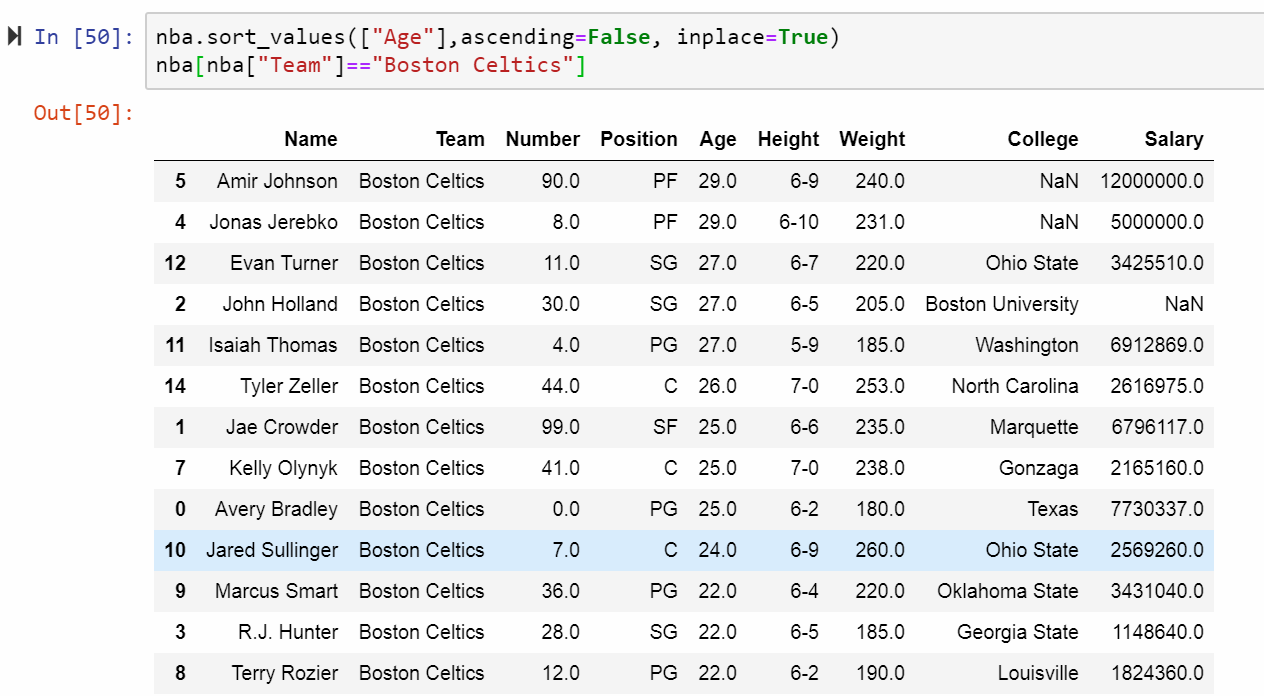Image resolution: width=1264 pixels, height=696 pixels.
Task: Select the Jae Crowder name cell
Action: point(282,427)
